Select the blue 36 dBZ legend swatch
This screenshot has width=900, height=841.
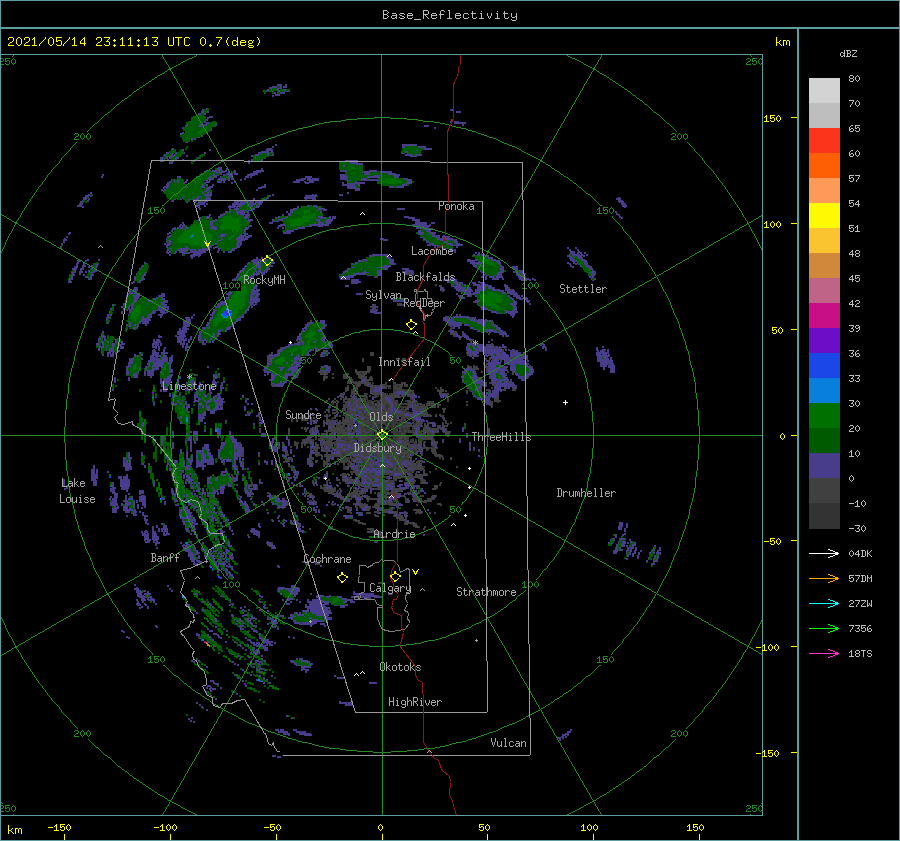click(x=824, y=366)
